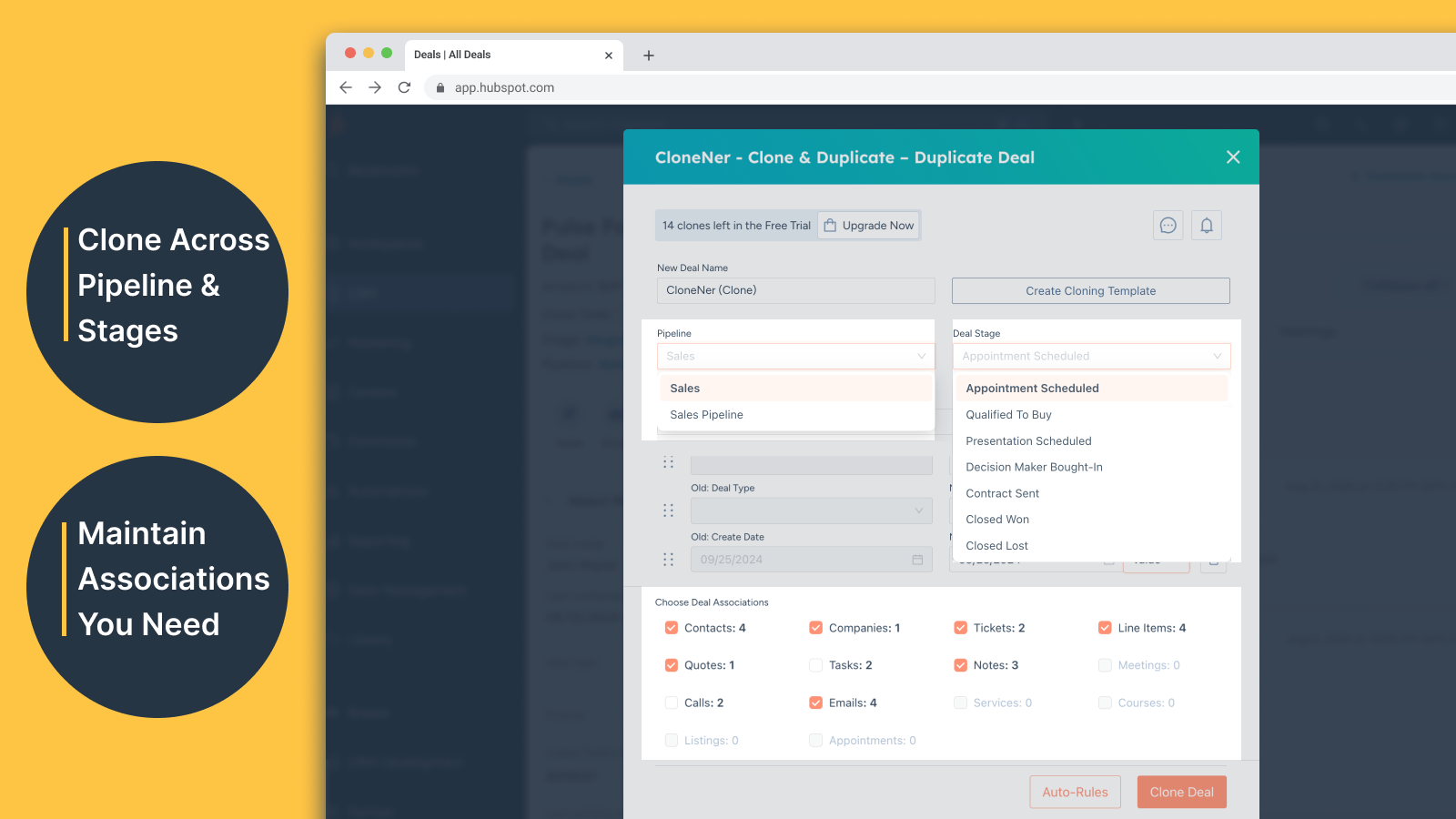Close the Deals | All Deals tab
Viewport: 1456px width, 819px height.
pyautogui.click(x=609, y=56)
